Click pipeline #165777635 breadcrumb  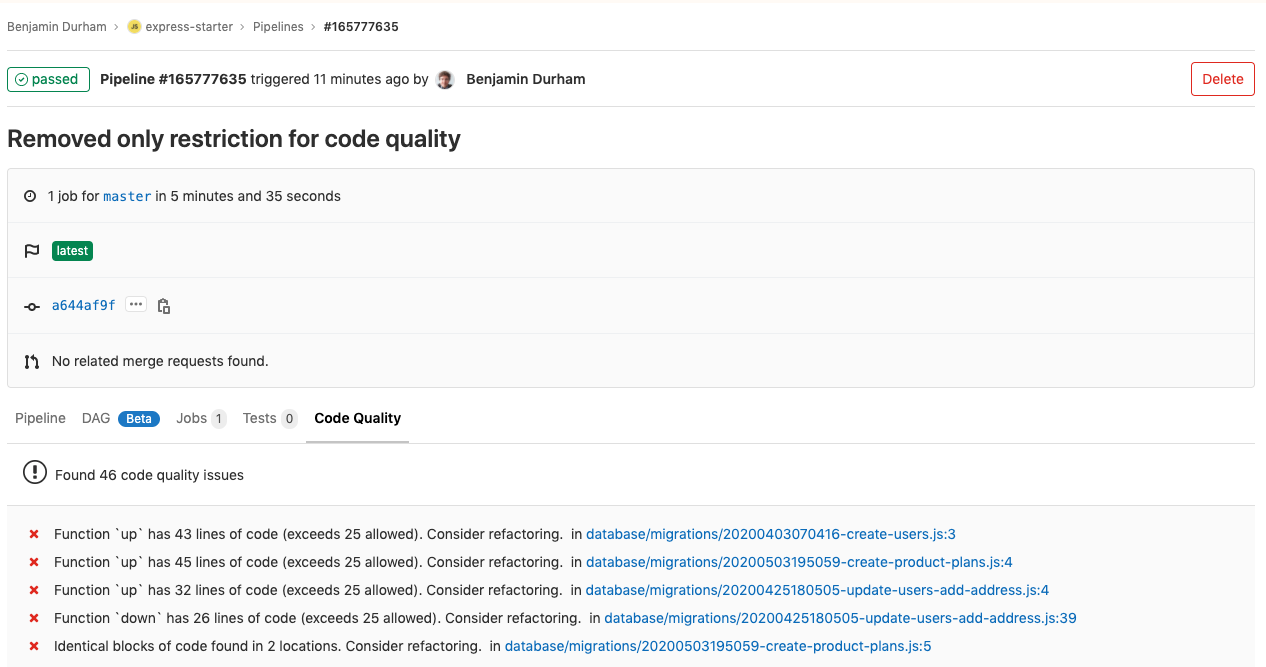(361, 27)
